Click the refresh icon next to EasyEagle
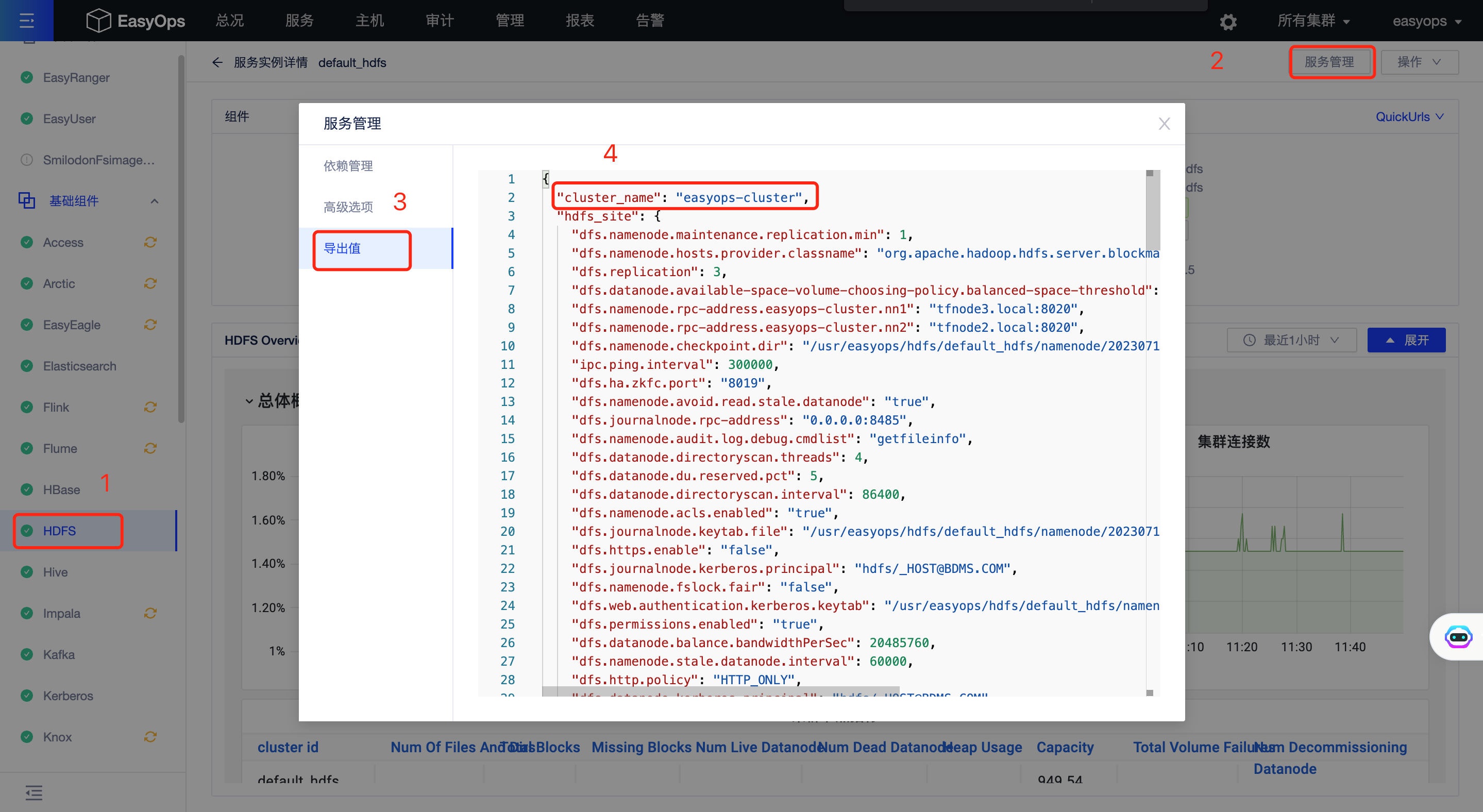This screenshot has height=812, width=1483. pyautogui.click(x=150, y=325)
